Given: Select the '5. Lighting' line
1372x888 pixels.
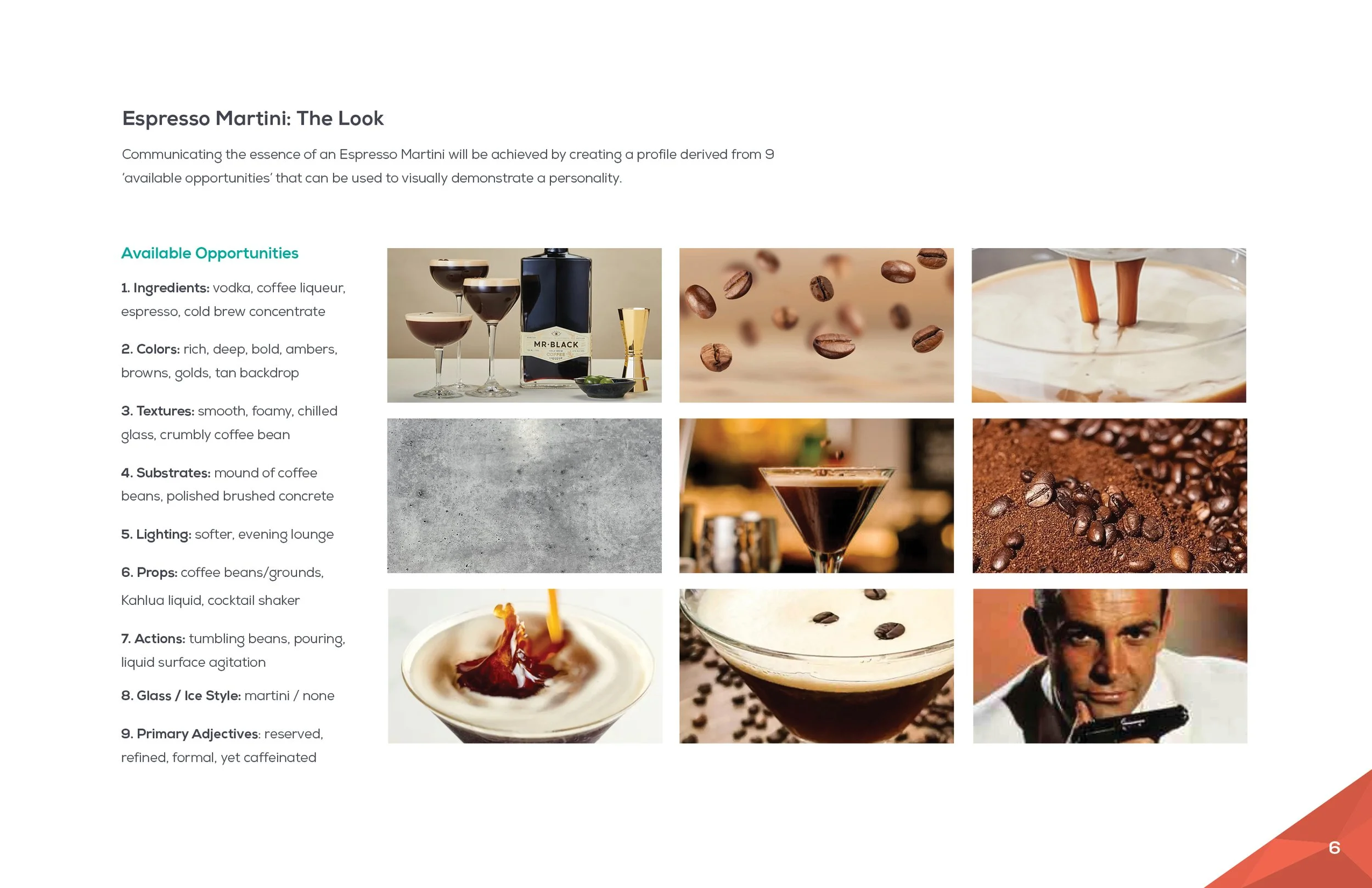Looking at the screenshot, I should 228,535.
